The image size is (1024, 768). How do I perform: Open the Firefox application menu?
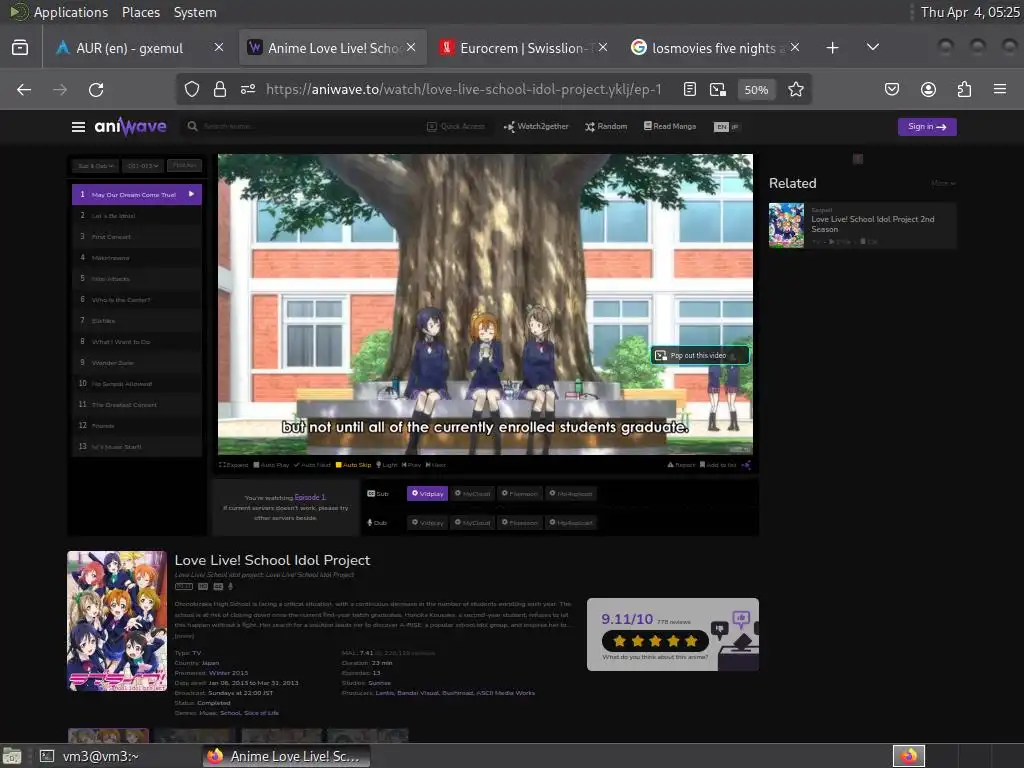tap(999, 89)
